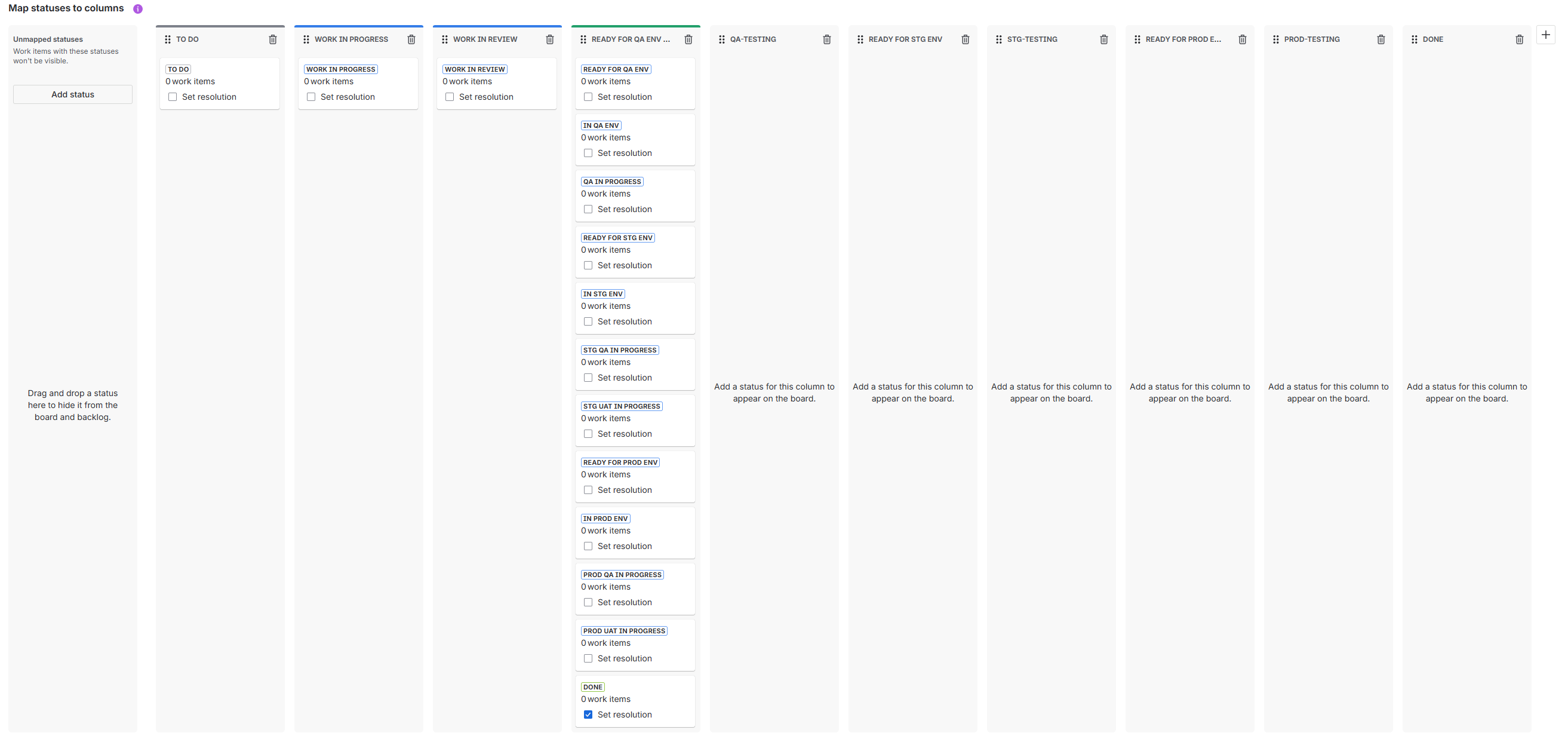This screenshot has height=742, width=1568.
Task: Check Set resolution for READY FOR STG ENV status
Action: [588, 266]
